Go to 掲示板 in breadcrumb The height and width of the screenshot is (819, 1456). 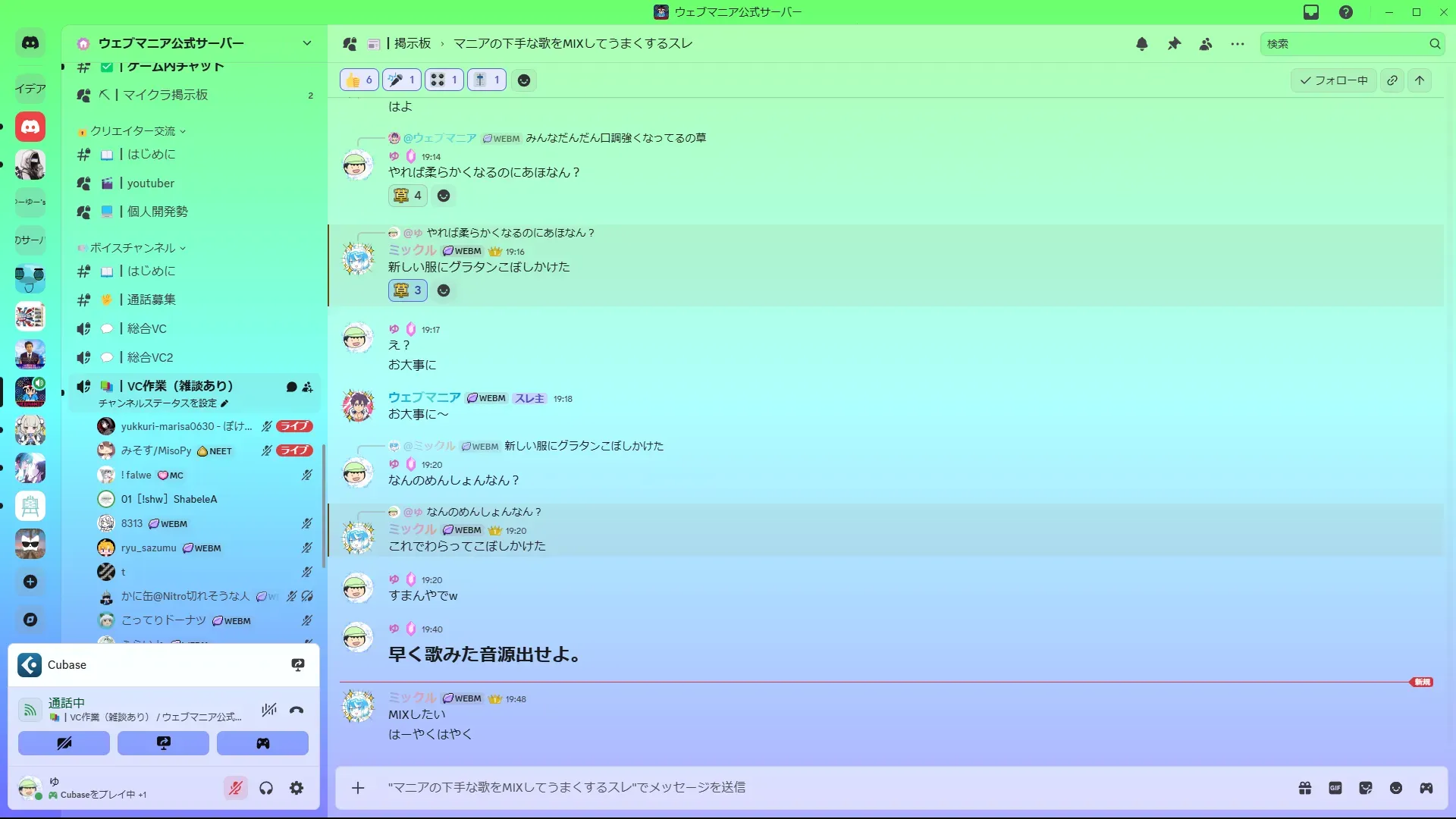(x=412, y=44)
